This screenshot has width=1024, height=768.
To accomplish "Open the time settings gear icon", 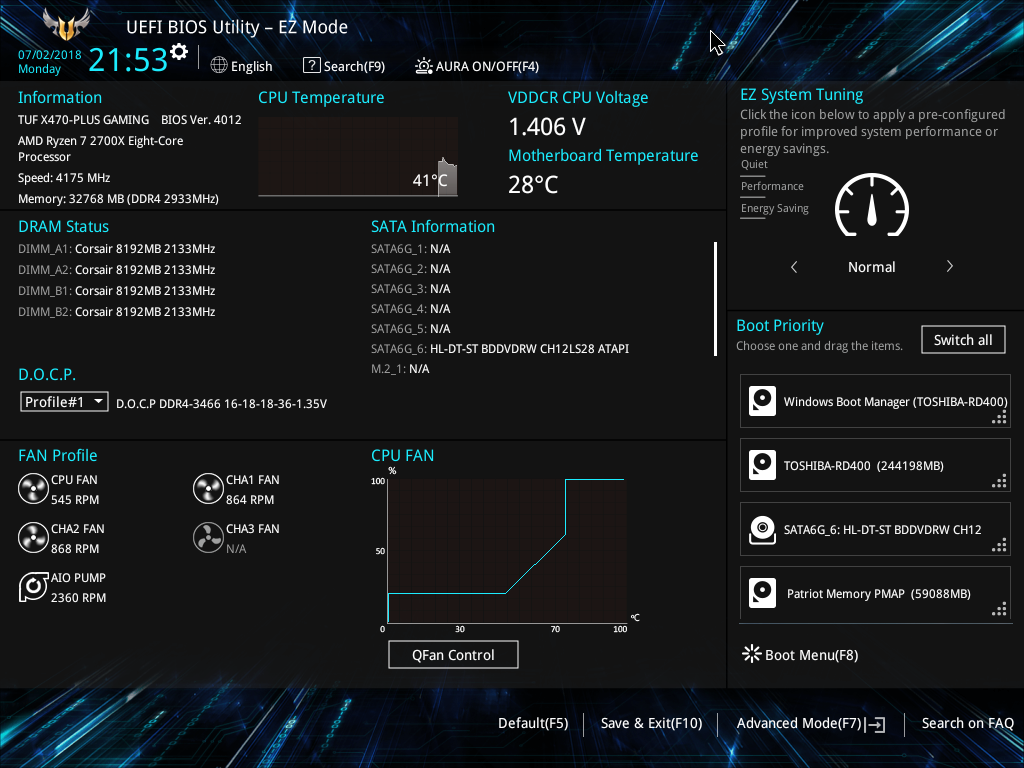I will (178, 52).
